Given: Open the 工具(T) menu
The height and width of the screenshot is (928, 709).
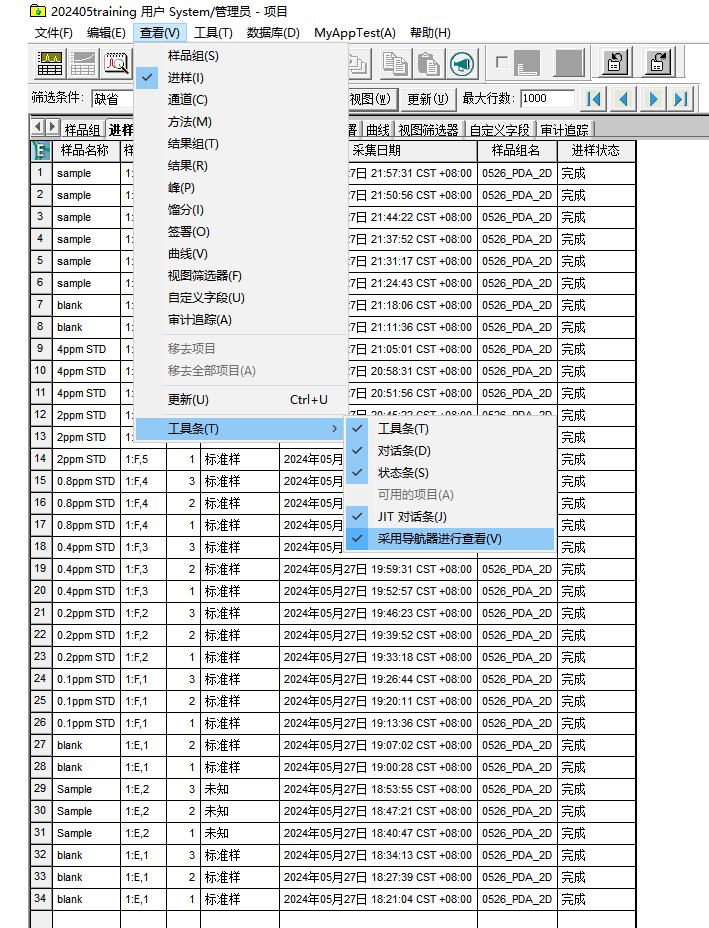Looking at the screenshot, I should pyautogui.click(x=213, y=33).
